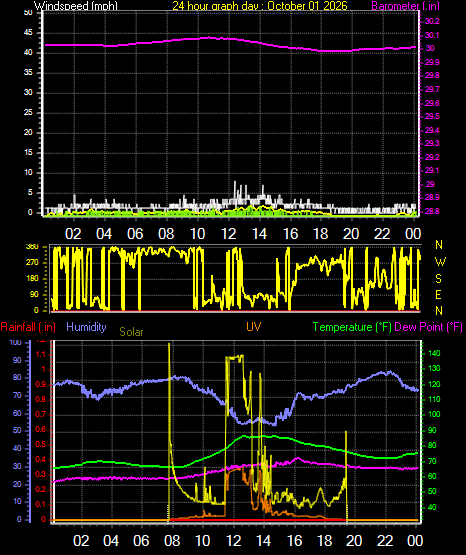Click the 120 temperature axis value
The width and height of the screenshot is (466, 555).
point(434,384)
